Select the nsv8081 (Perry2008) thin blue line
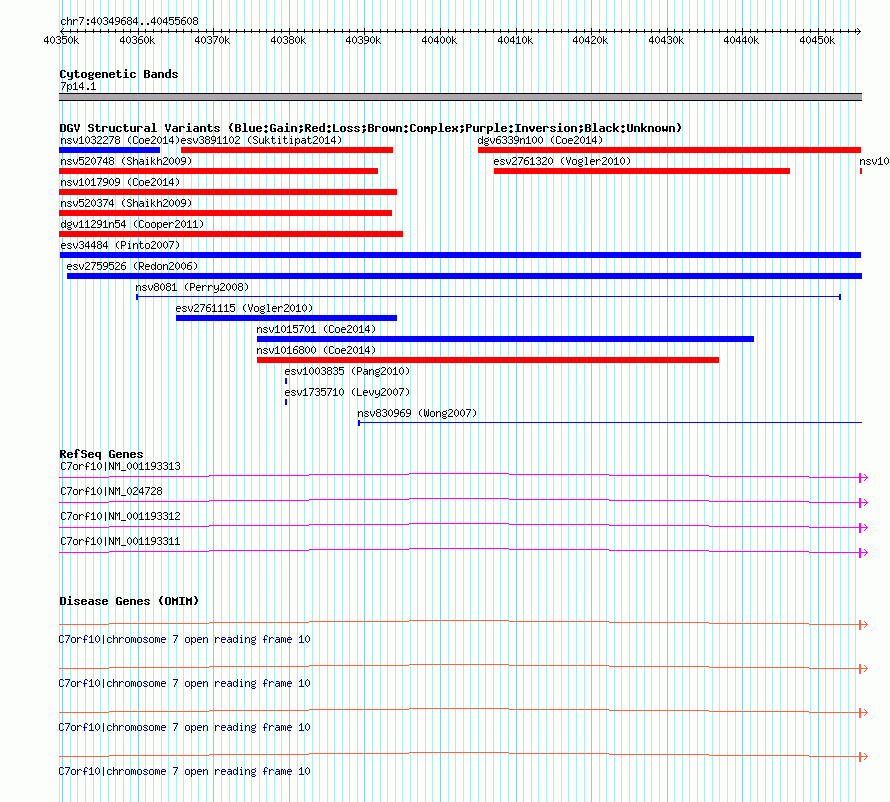Screen dimensions: 890x802 (488, 297)
